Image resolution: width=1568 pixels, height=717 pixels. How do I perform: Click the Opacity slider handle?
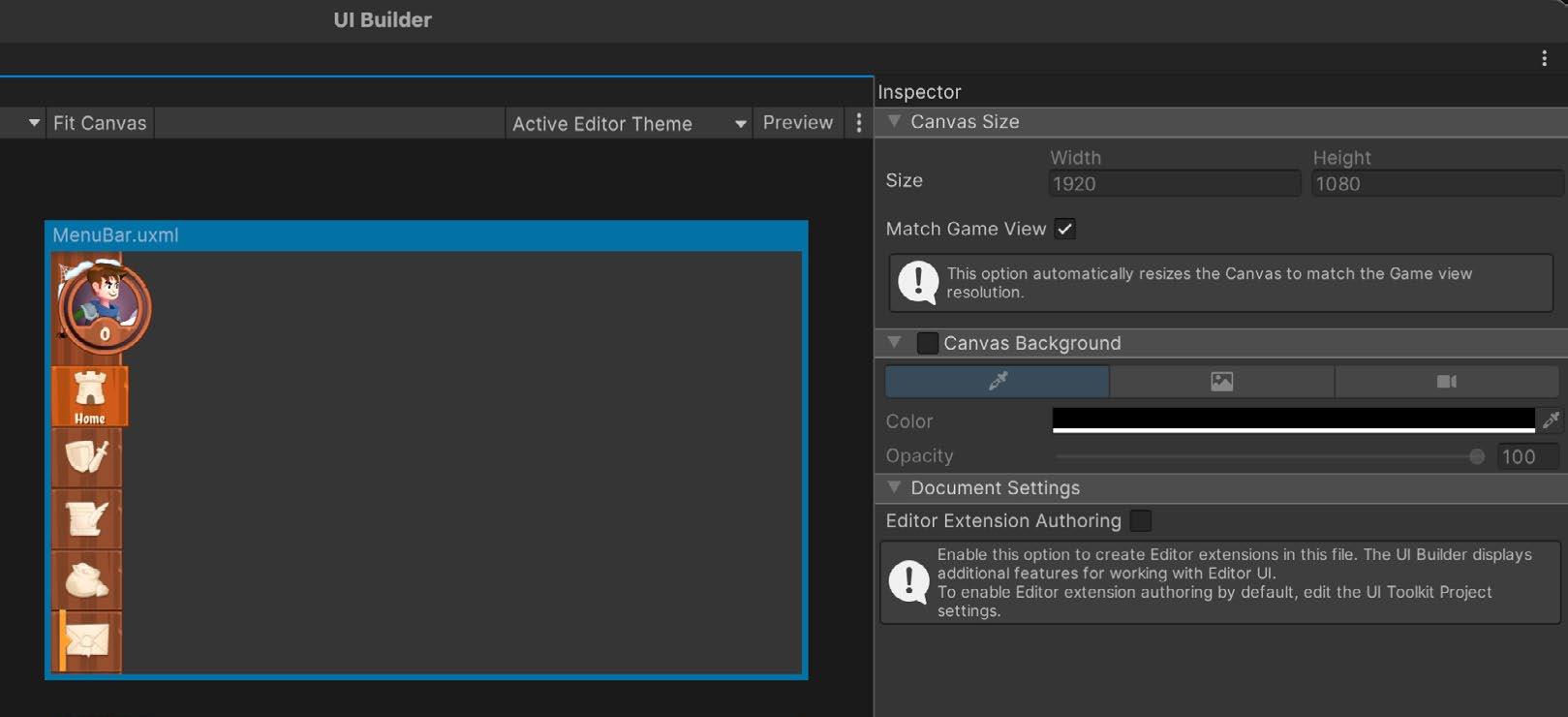1477,456
